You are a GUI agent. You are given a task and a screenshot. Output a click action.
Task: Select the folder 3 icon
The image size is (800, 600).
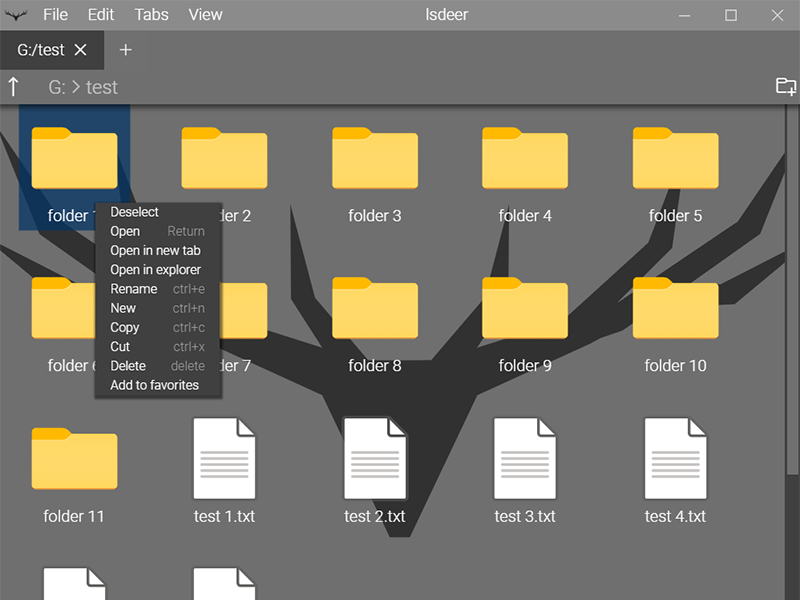(x=375, y=158)
